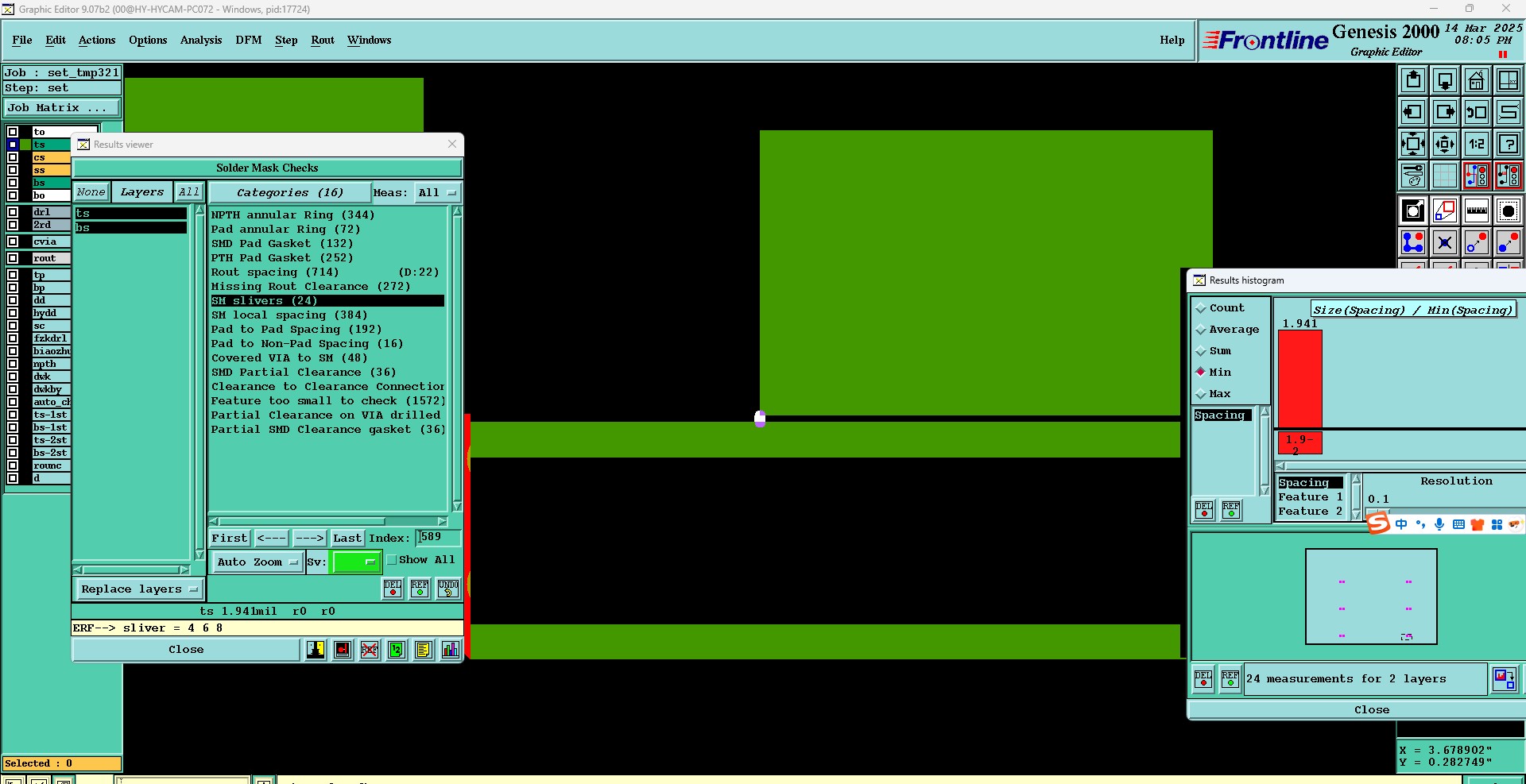Open the Analysis menu
This screenshot has height=784, width=1526.
pos(201,40)
